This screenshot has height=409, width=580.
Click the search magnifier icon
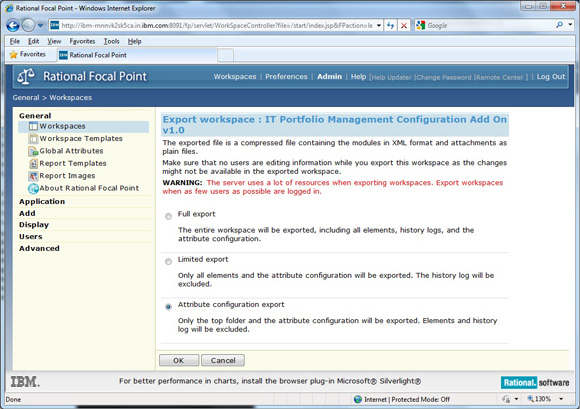559,25
